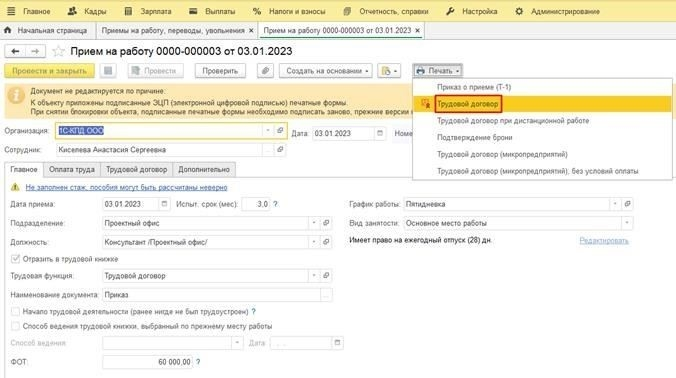Click the Испыт. срок (мес) field

point(256,204)
